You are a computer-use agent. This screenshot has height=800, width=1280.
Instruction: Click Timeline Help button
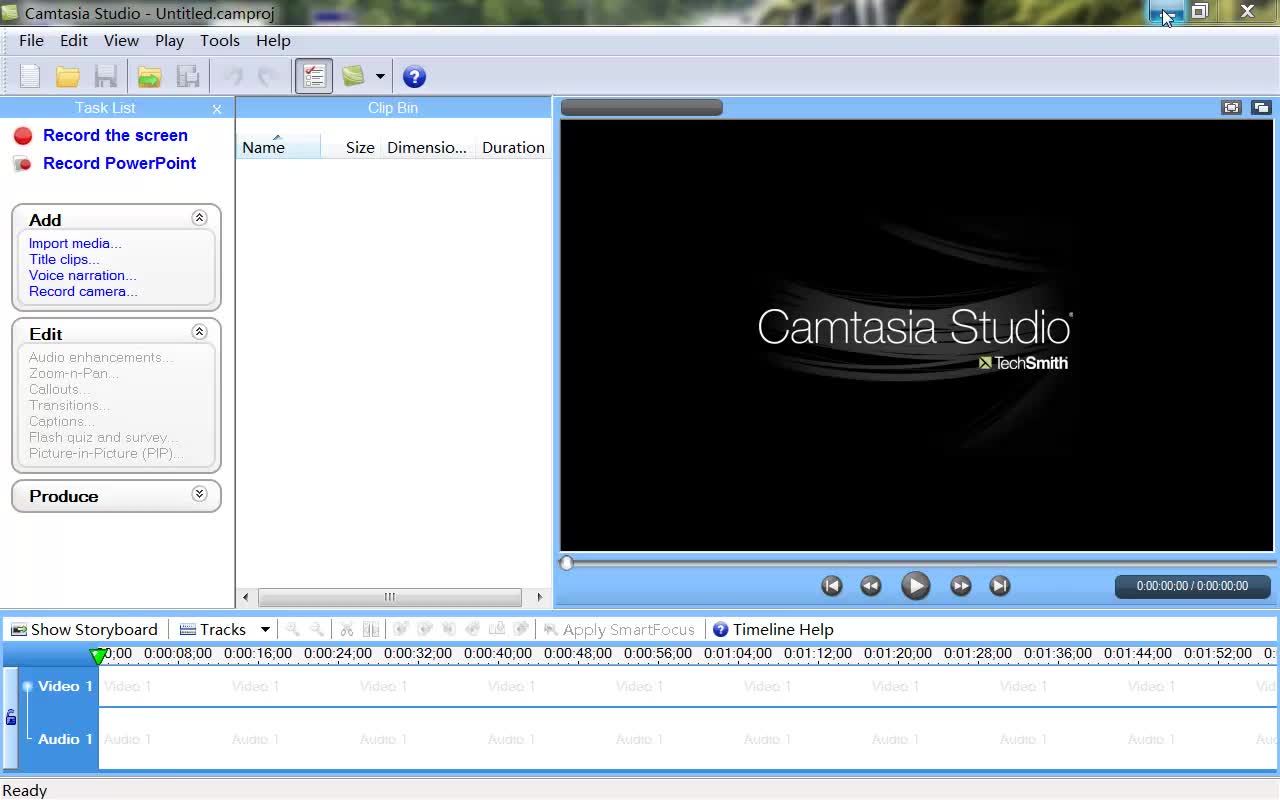click(x=773, y=629)
